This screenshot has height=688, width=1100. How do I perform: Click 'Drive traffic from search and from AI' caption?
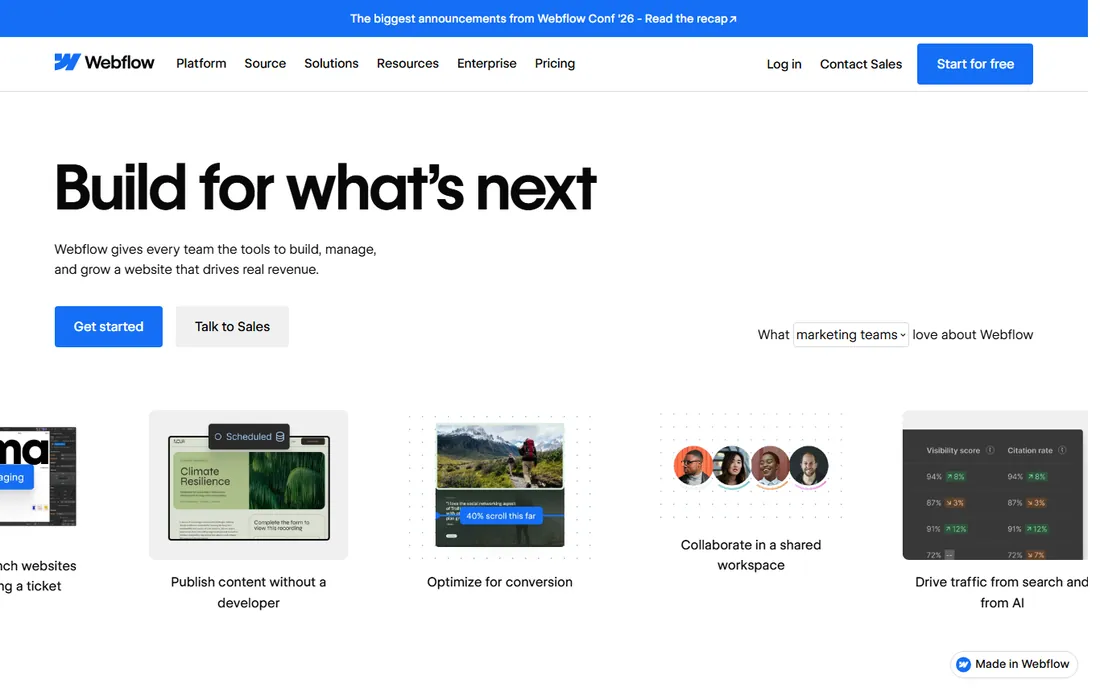pyautogui.click(x=1002, y=592)
